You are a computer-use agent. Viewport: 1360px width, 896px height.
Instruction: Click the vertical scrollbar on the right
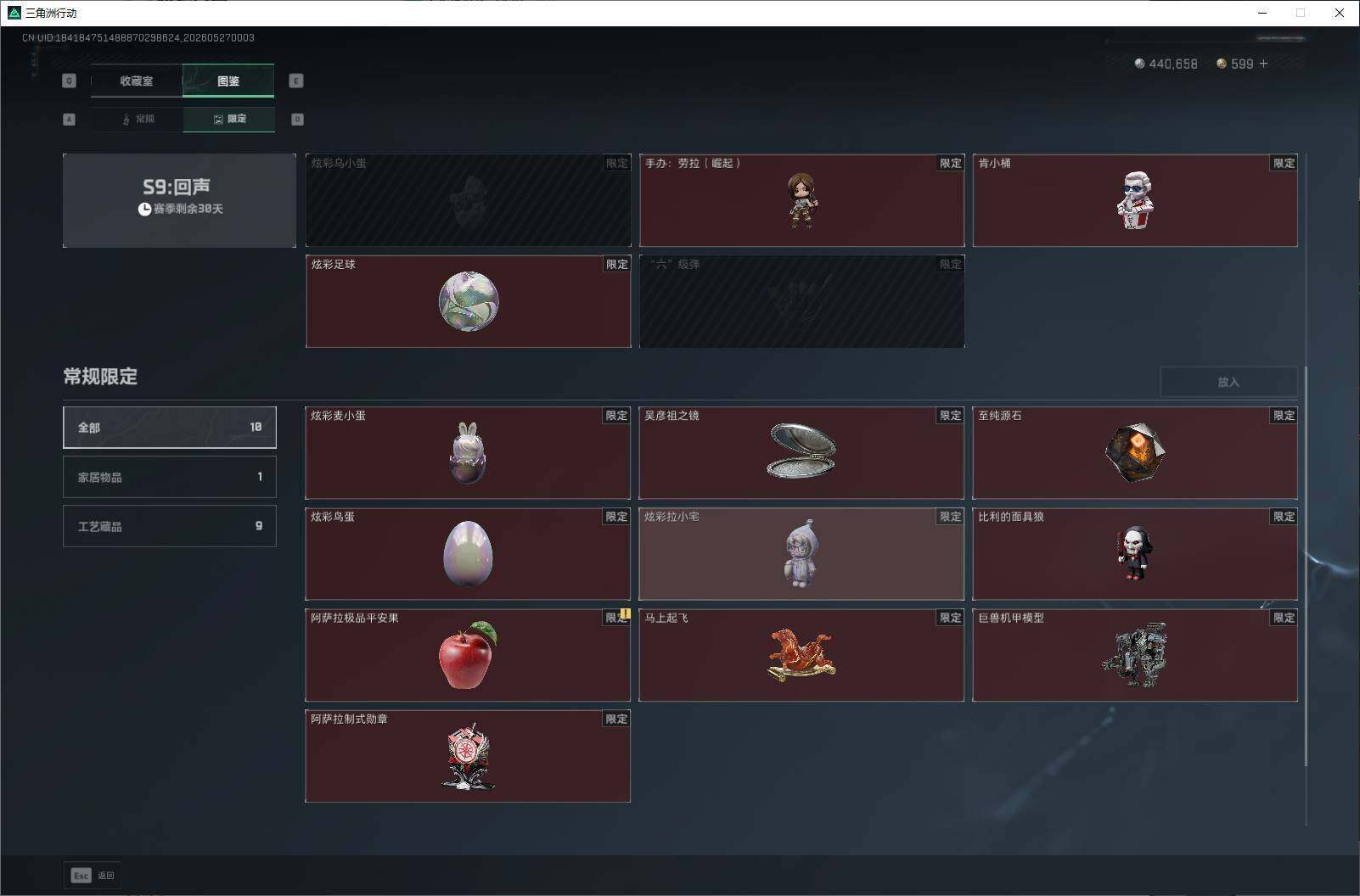[1306, 566]
